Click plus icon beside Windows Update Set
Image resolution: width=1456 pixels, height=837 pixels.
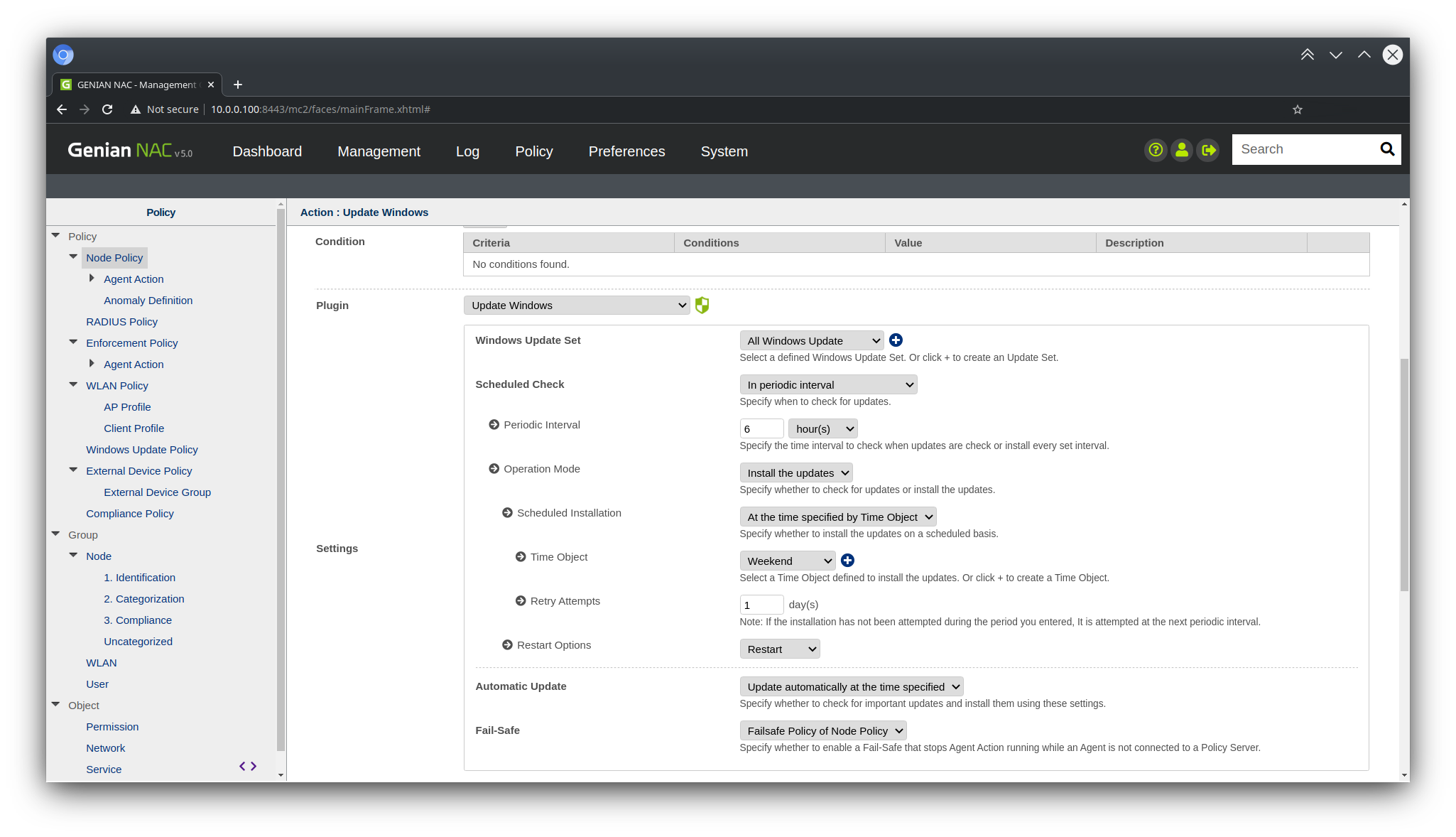(896, 340)
